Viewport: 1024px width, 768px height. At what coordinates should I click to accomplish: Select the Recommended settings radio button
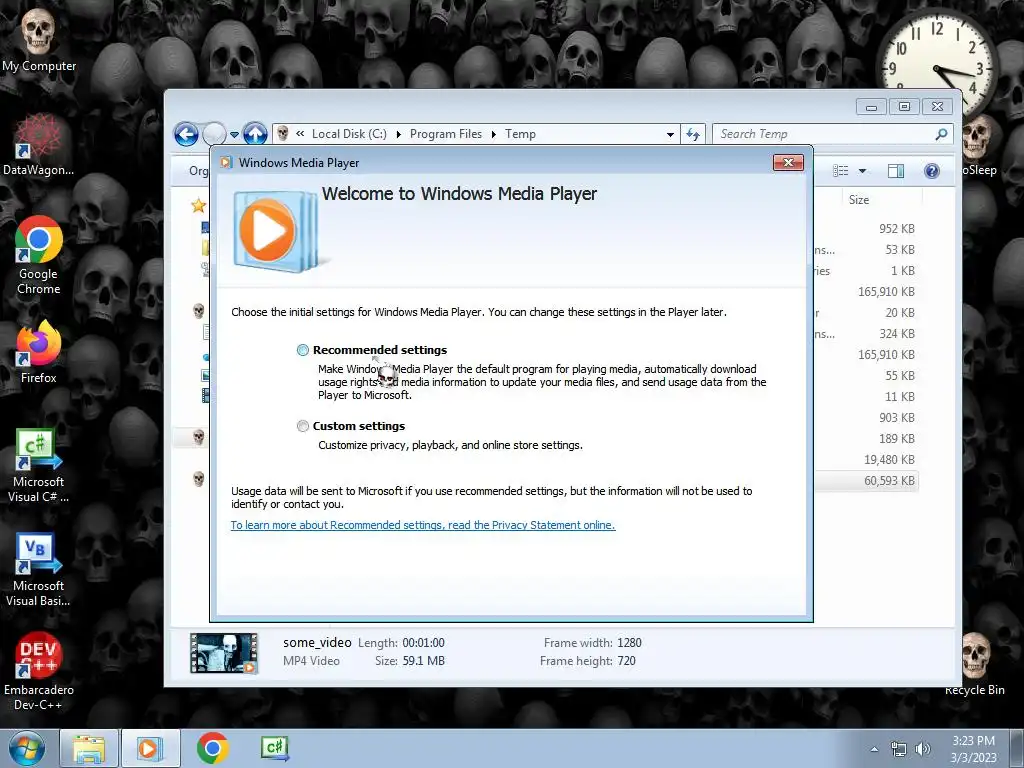tap(302, 350)
